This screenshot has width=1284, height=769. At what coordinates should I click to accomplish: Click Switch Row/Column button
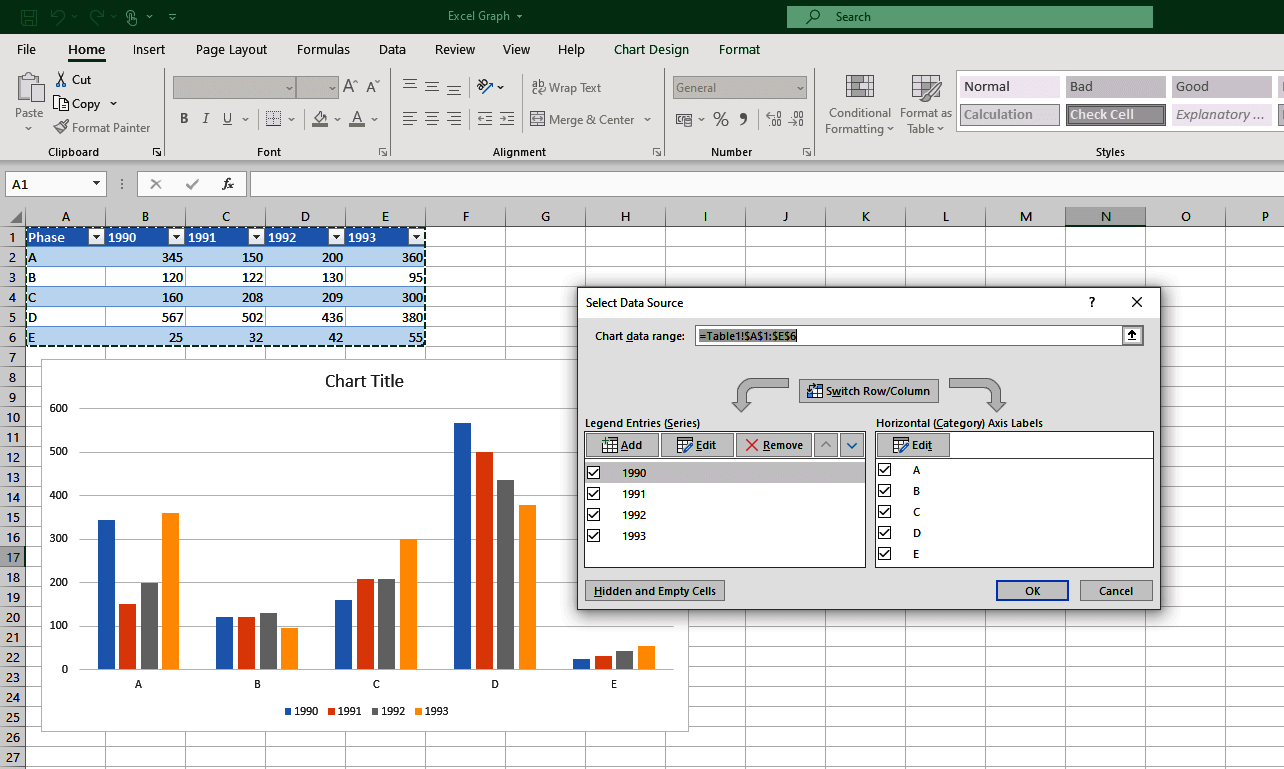(x=868, y=390)
